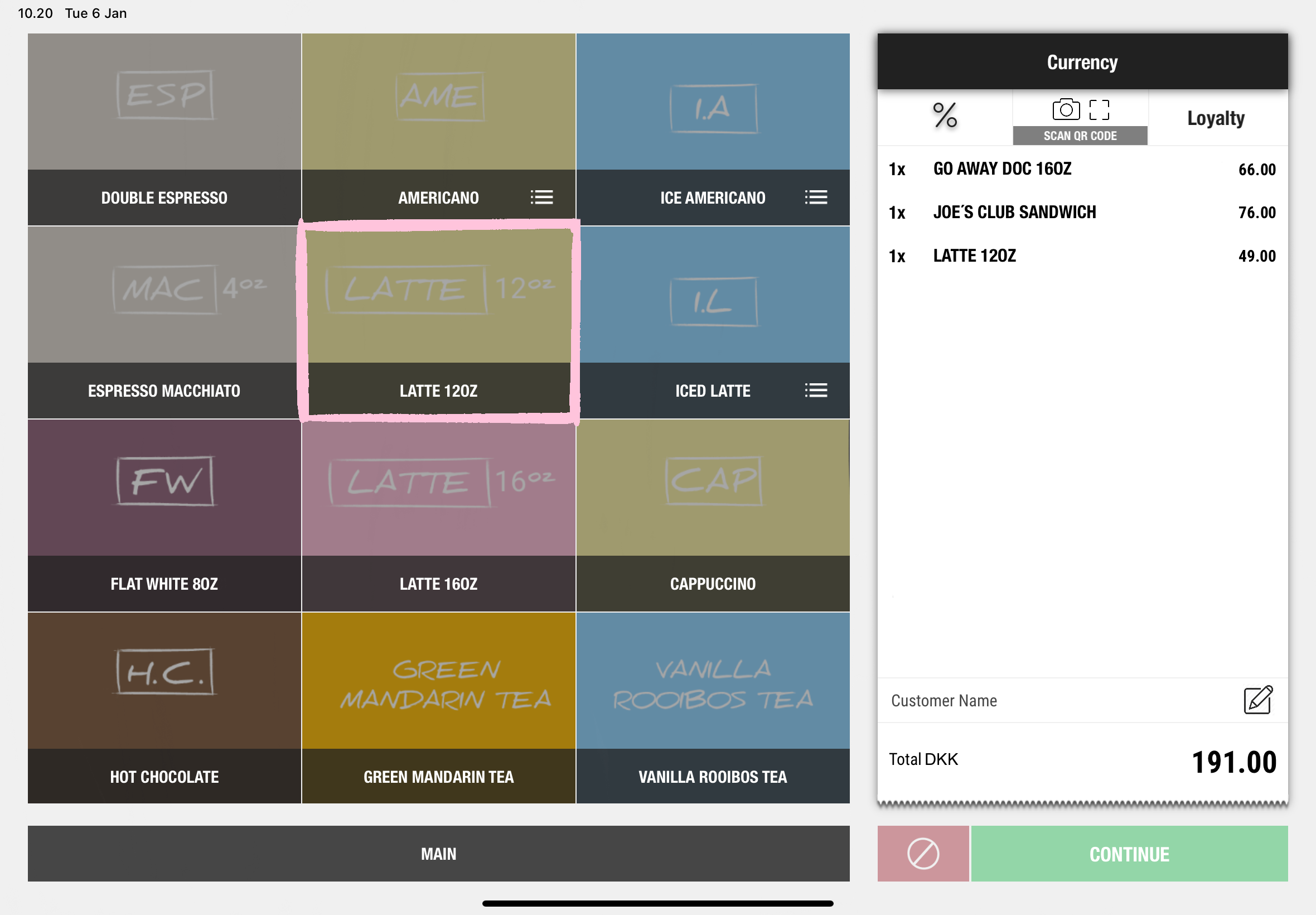Add a Hot Chocolate to order
The height and width of the screenshot is (915, 1316).
coord(164,707)
